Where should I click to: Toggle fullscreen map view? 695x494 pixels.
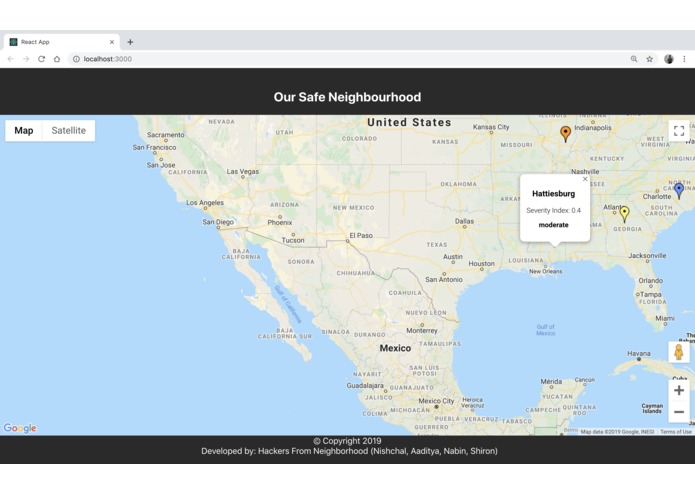[679, 131]
